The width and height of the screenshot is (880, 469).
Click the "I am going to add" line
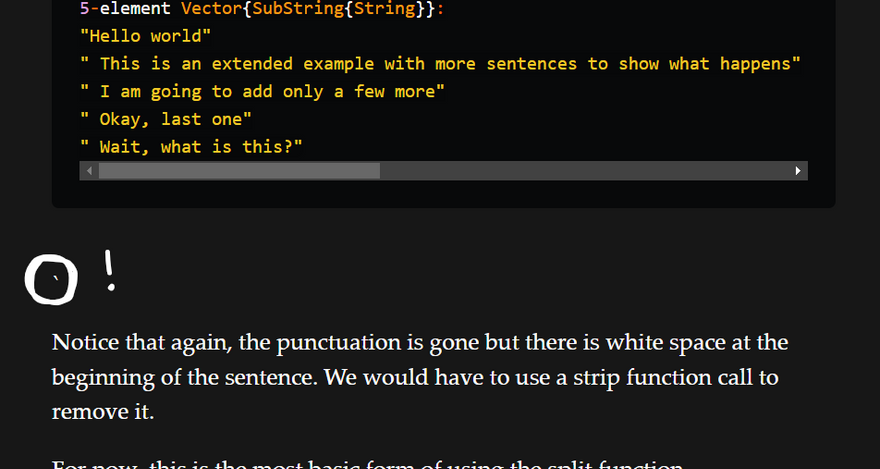tap(262, 92)
